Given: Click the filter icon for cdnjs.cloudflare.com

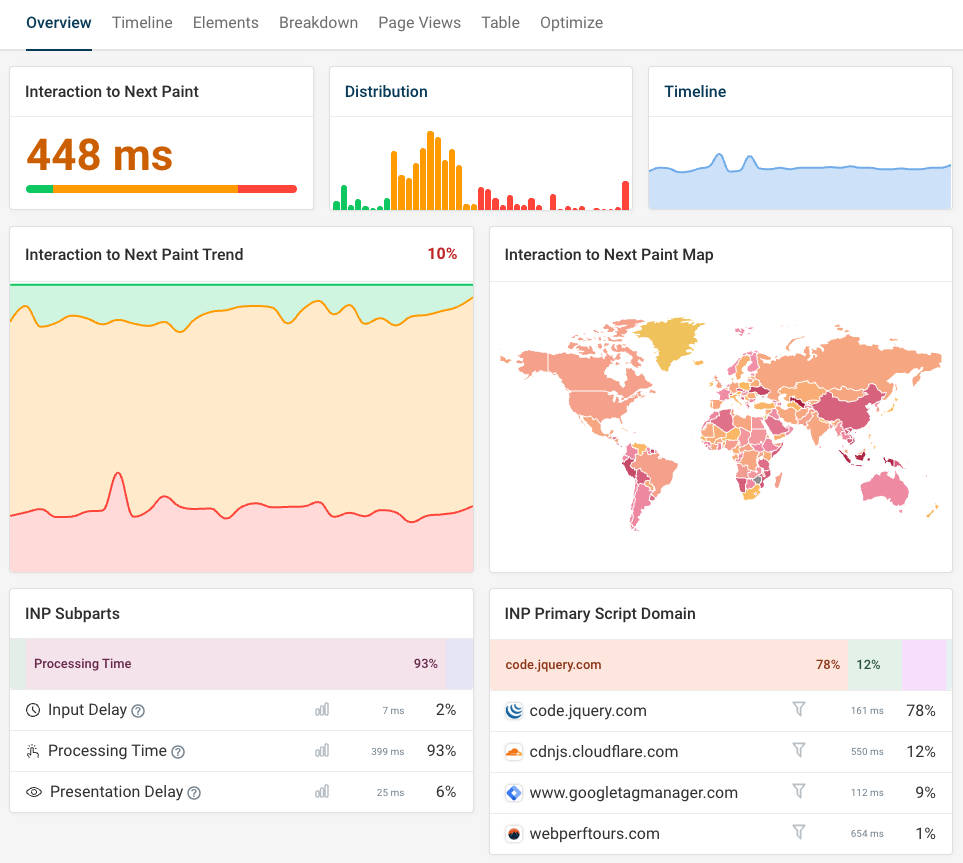Looking at the screenshot, I should click(x=799, y=751).
